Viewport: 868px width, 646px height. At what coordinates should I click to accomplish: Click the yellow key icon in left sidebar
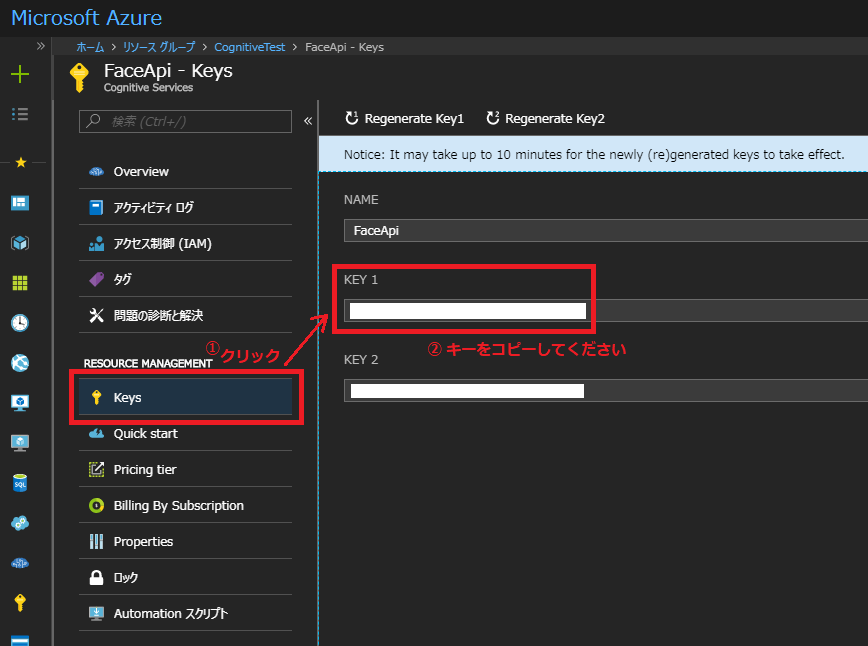coord(20,602)
